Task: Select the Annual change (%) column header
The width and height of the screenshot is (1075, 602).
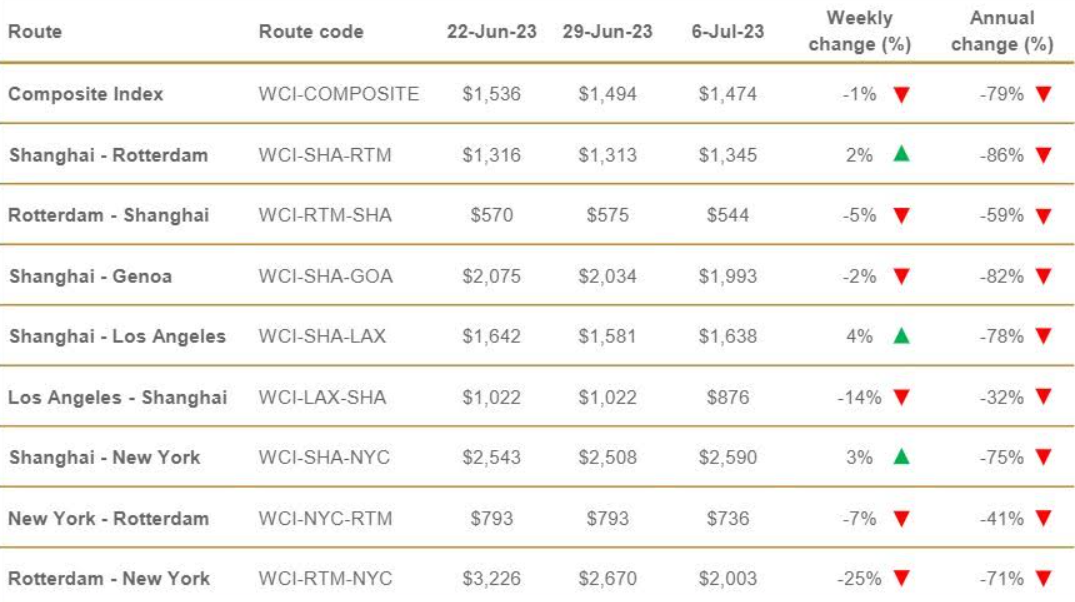Action: (1002, 31)
